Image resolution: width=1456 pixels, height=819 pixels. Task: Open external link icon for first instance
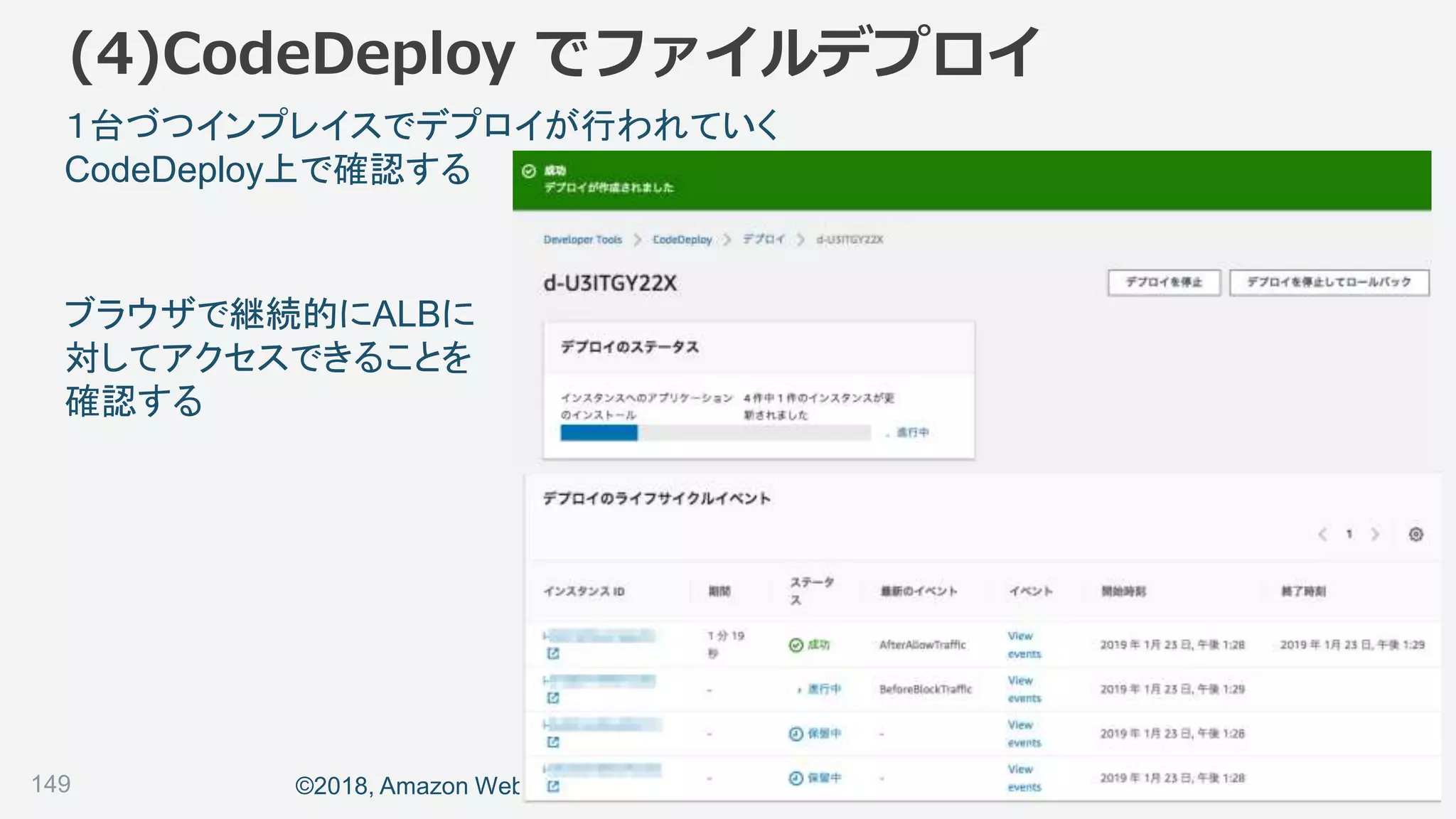click(x=553, y=653)
